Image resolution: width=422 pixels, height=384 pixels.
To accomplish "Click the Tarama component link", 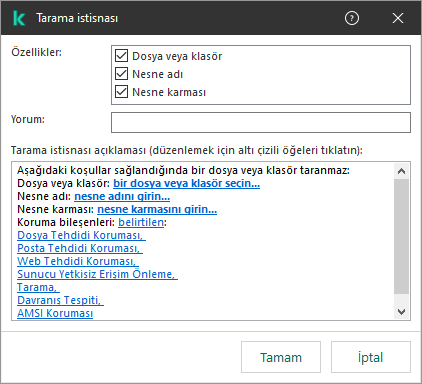I will (x=38, y=287).
